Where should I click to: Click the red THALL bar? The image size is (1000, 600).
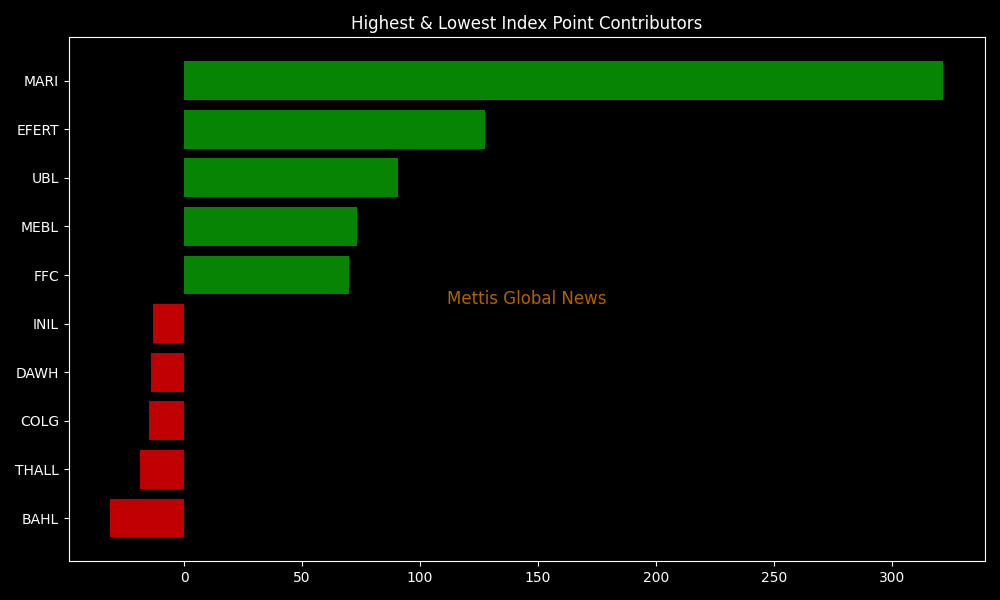(162, 470)
